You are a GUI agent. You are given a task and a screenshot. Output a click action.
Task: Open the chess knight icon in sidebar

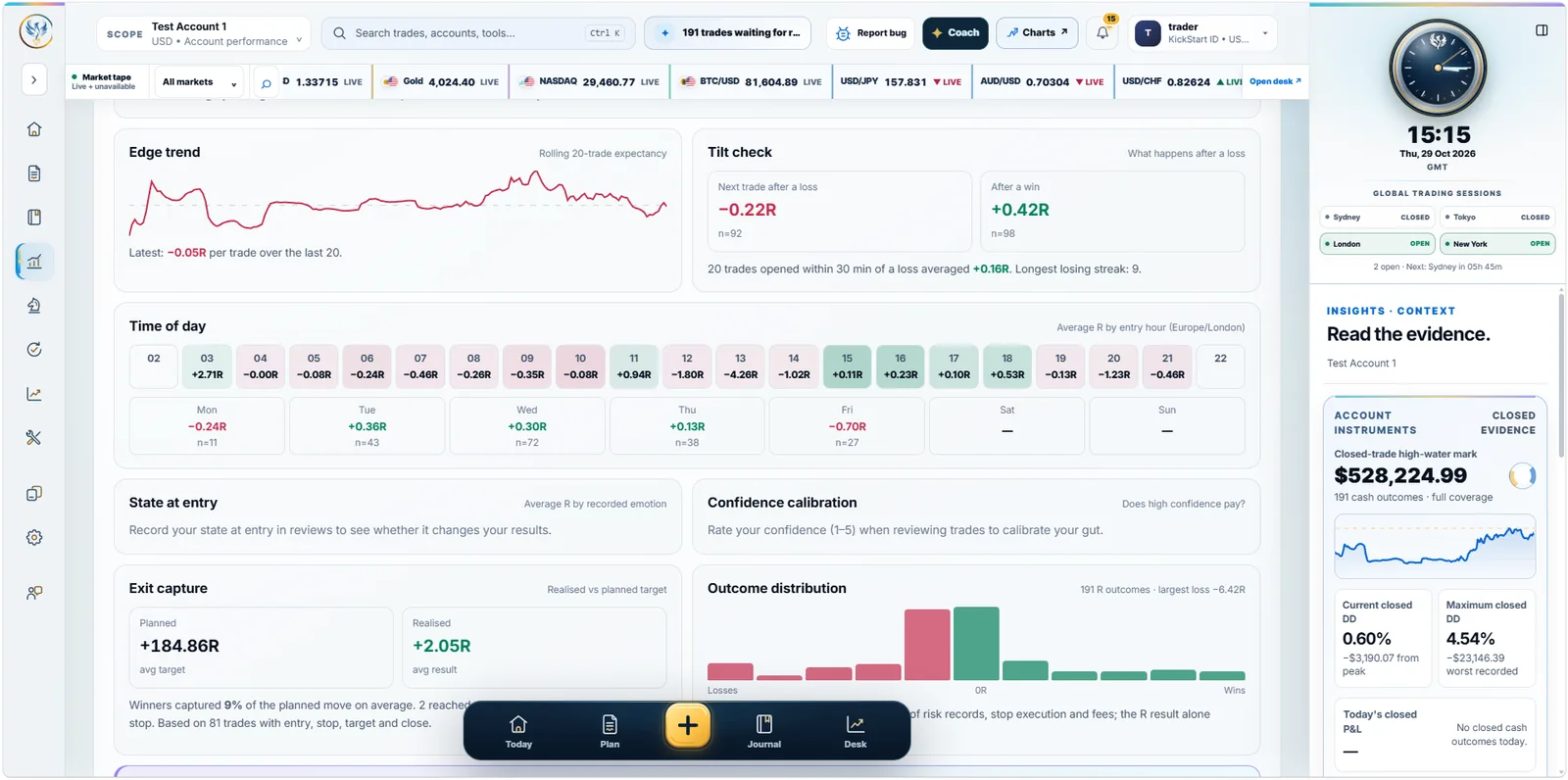click(x=34, y=306)
